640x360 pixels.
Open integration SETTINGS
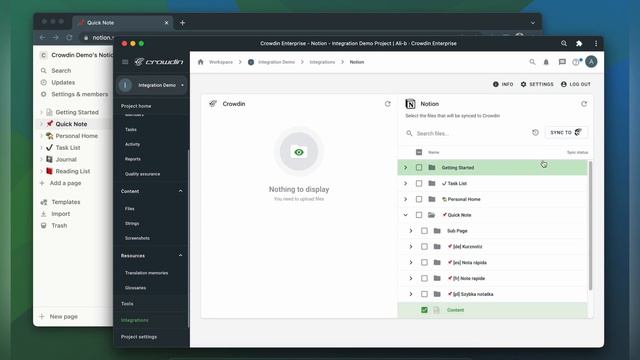coord(537,84)
